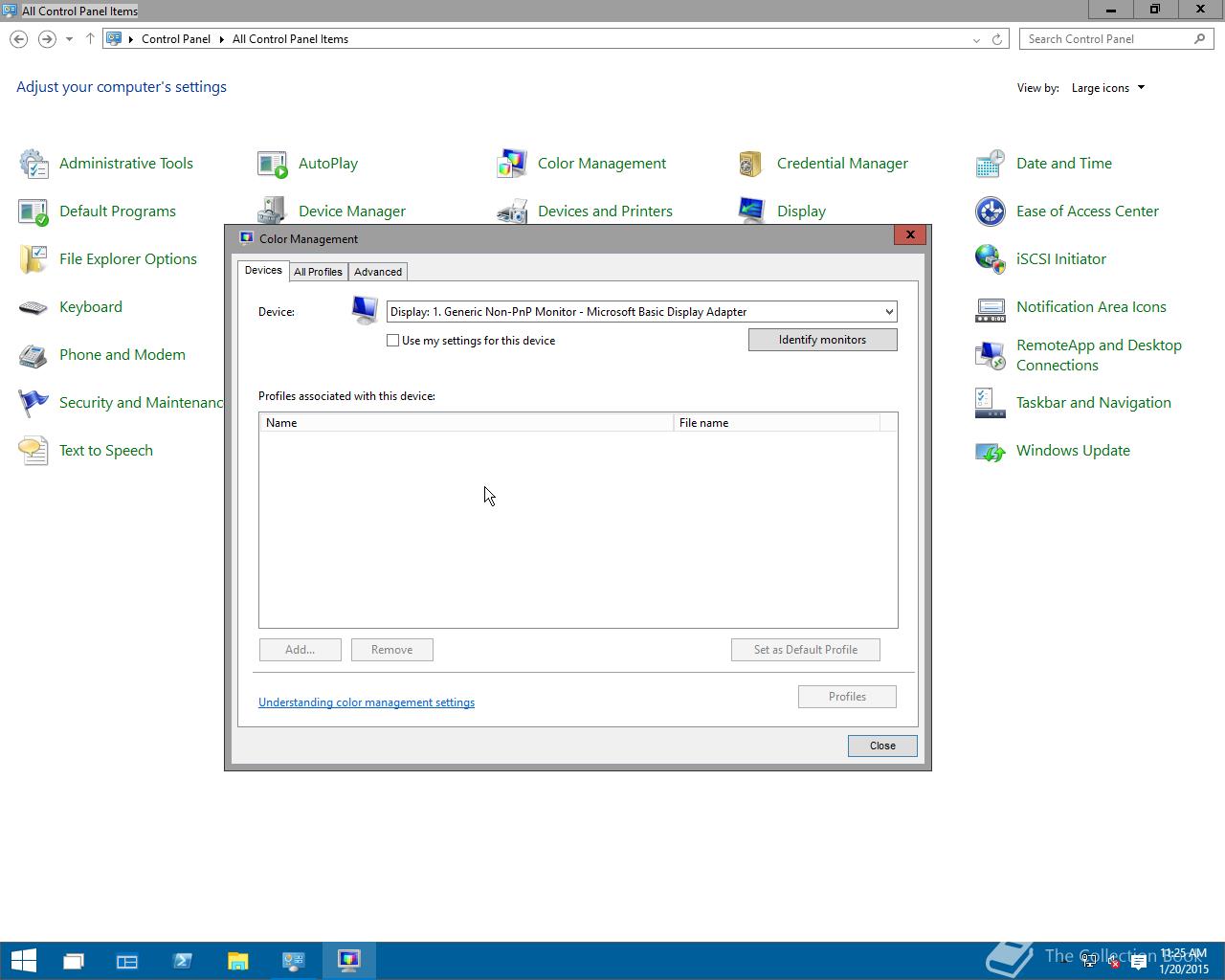
Task: Expand the View by Large icons dropdown
Action: [x=1108, y=88]
